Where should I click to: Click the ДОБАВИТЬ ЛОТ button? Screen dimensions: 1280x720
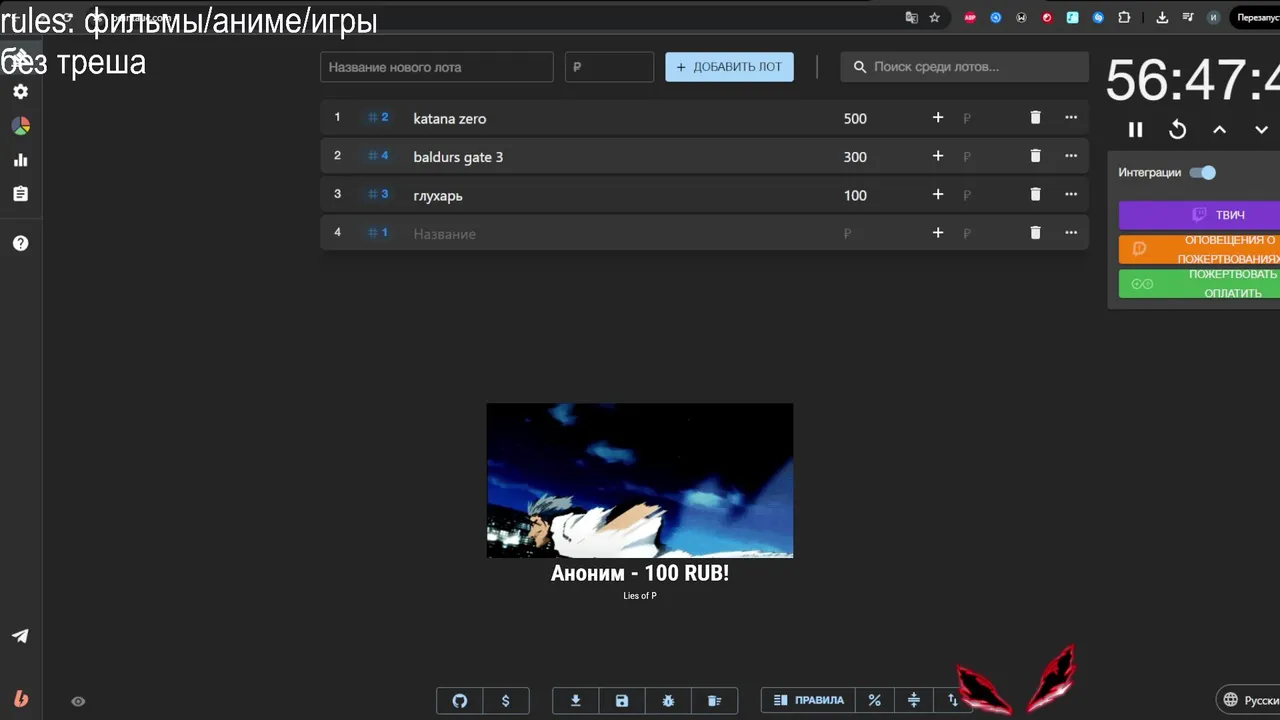pyautogui.click(x=730, y=67)
